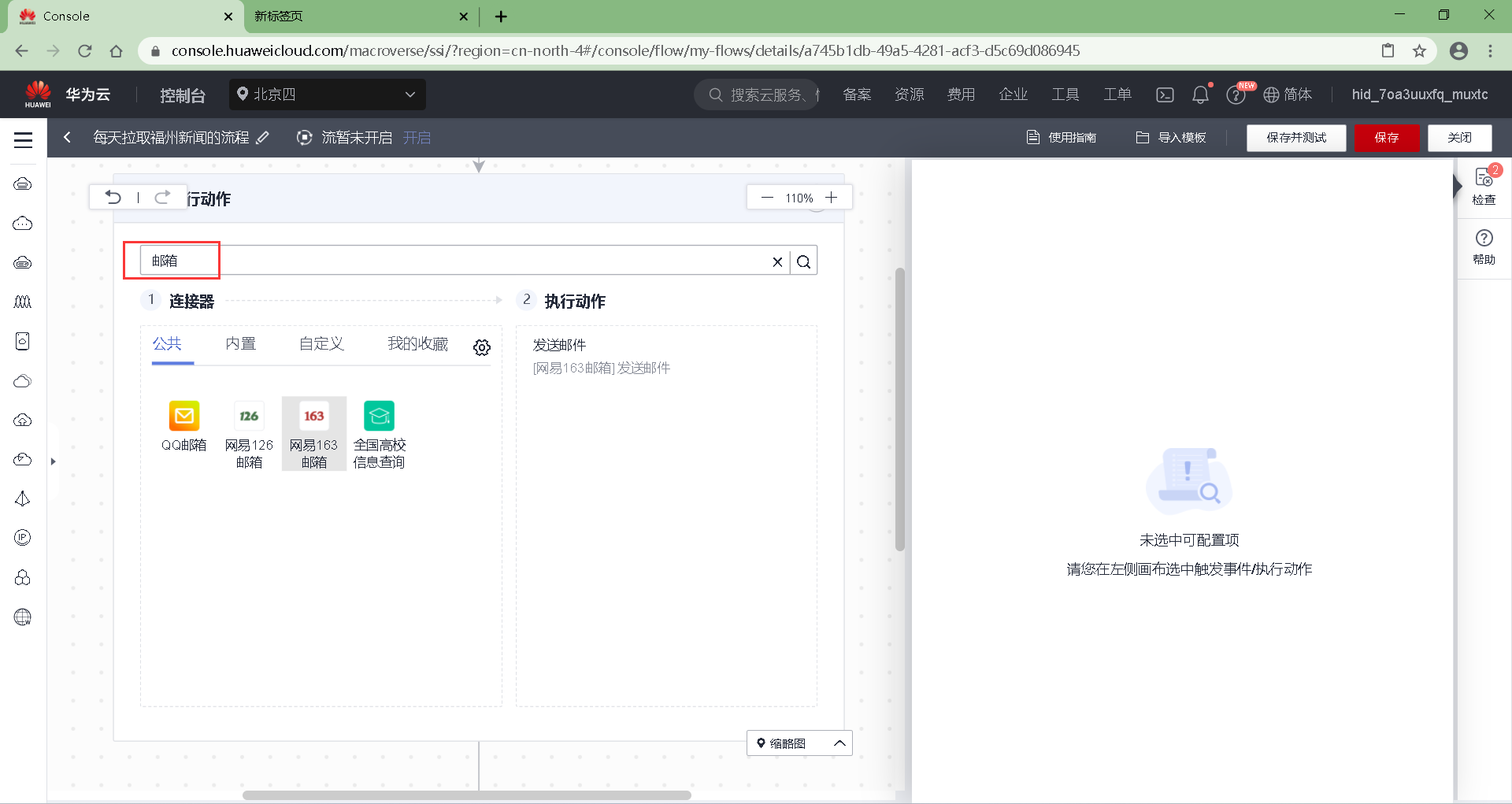Switch to the 内置 connector tab
The width and height of the screenshot is (1512, 804).
click(x=241, y=344)
